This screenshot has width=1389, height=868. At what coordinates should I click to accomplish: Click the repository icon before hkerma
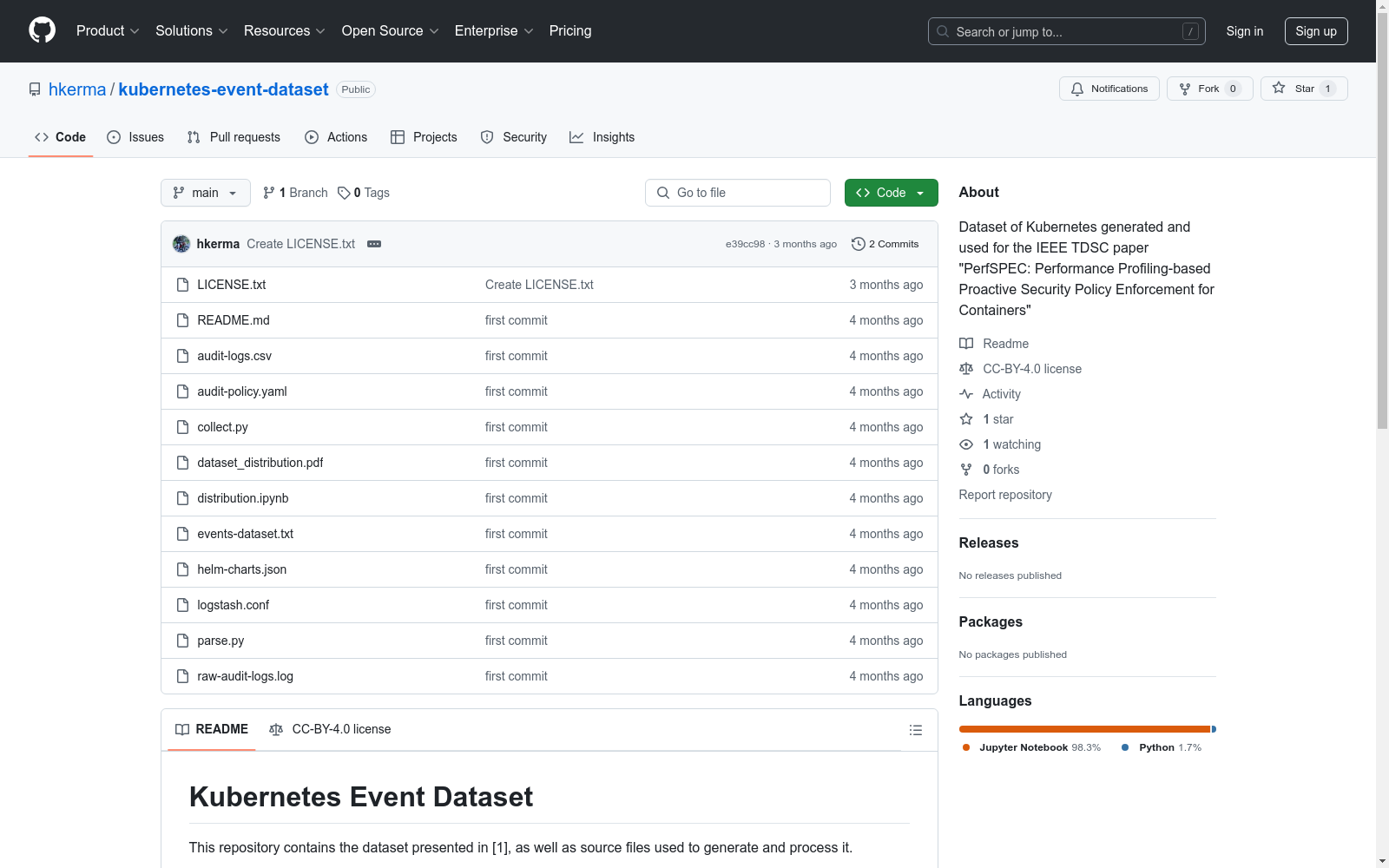point(35,89)
